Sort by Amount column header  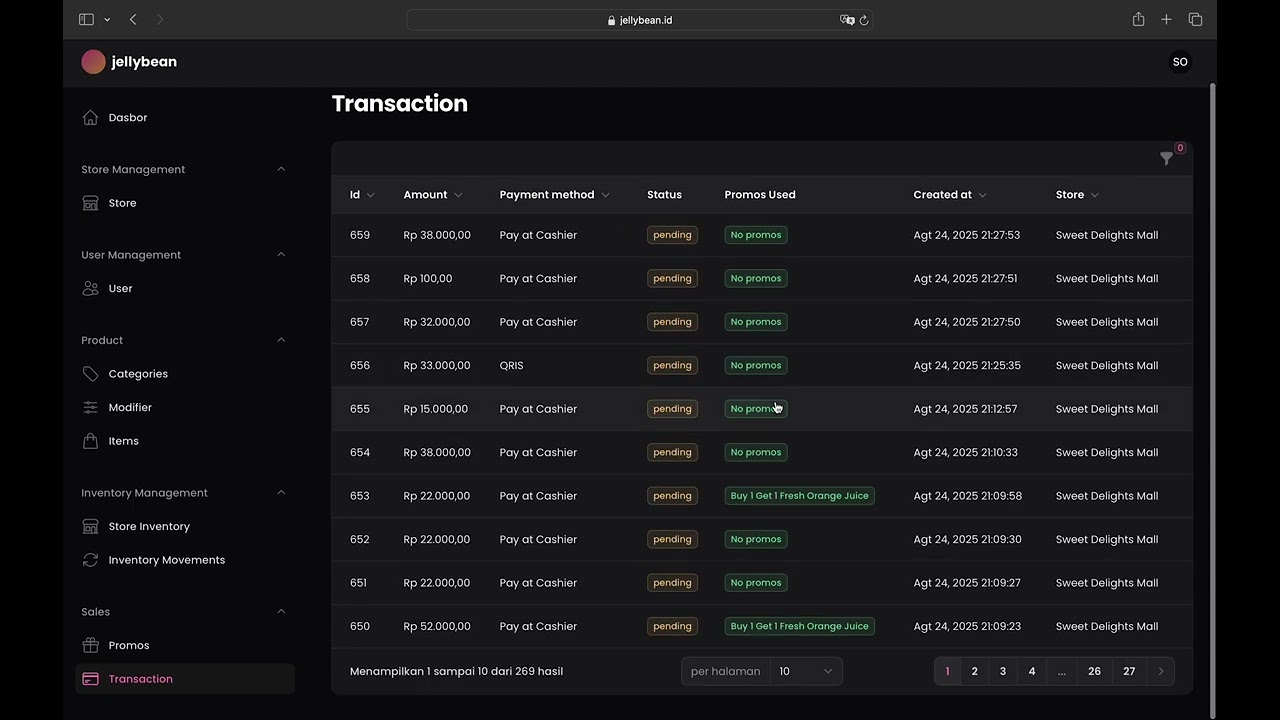[x=433, y=195]
